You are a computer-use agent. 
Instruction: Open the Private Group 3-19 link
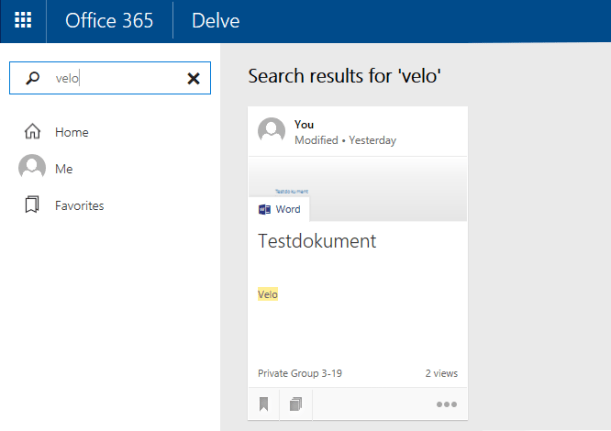click(x=298, y=373)
